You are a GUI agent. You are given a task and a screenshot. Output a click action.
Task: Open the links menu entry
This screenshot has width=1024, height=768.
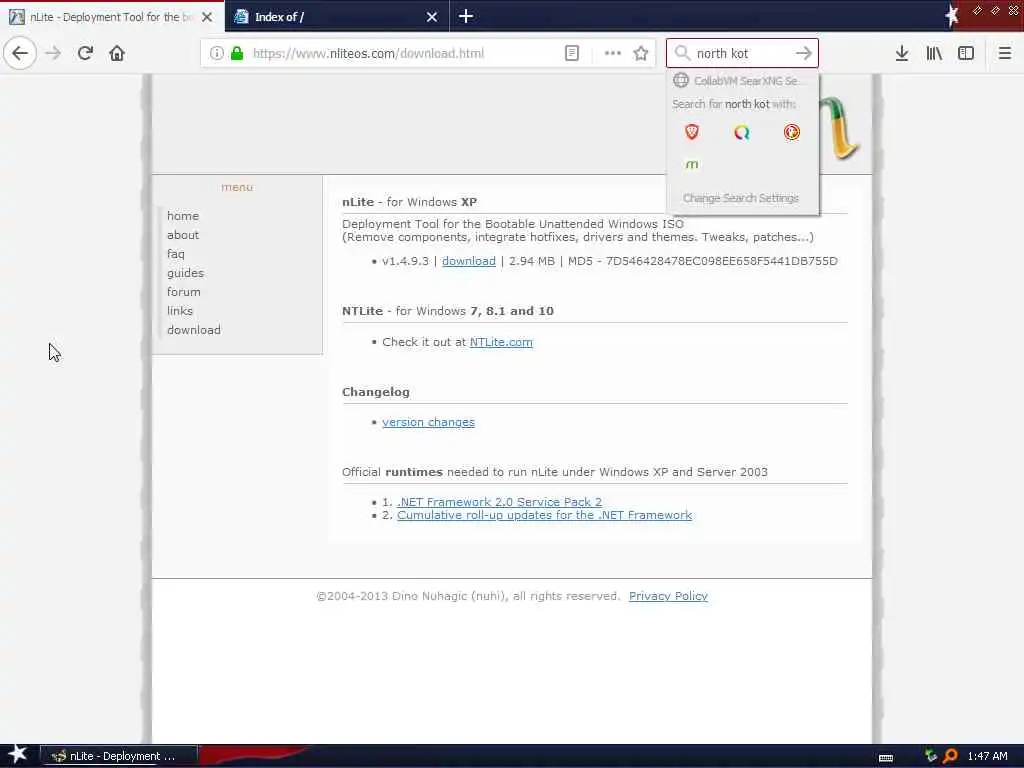tap(180, 311)
